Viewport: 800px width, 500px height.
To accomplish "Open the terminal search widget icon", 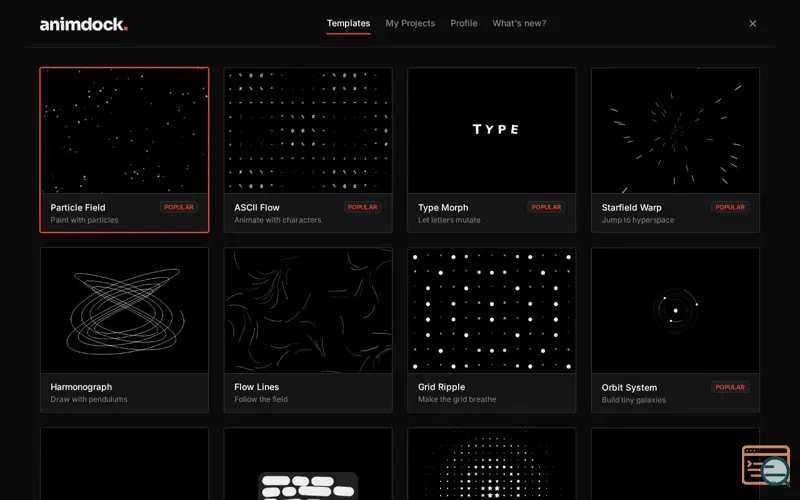I will click(x=766, y=465).
